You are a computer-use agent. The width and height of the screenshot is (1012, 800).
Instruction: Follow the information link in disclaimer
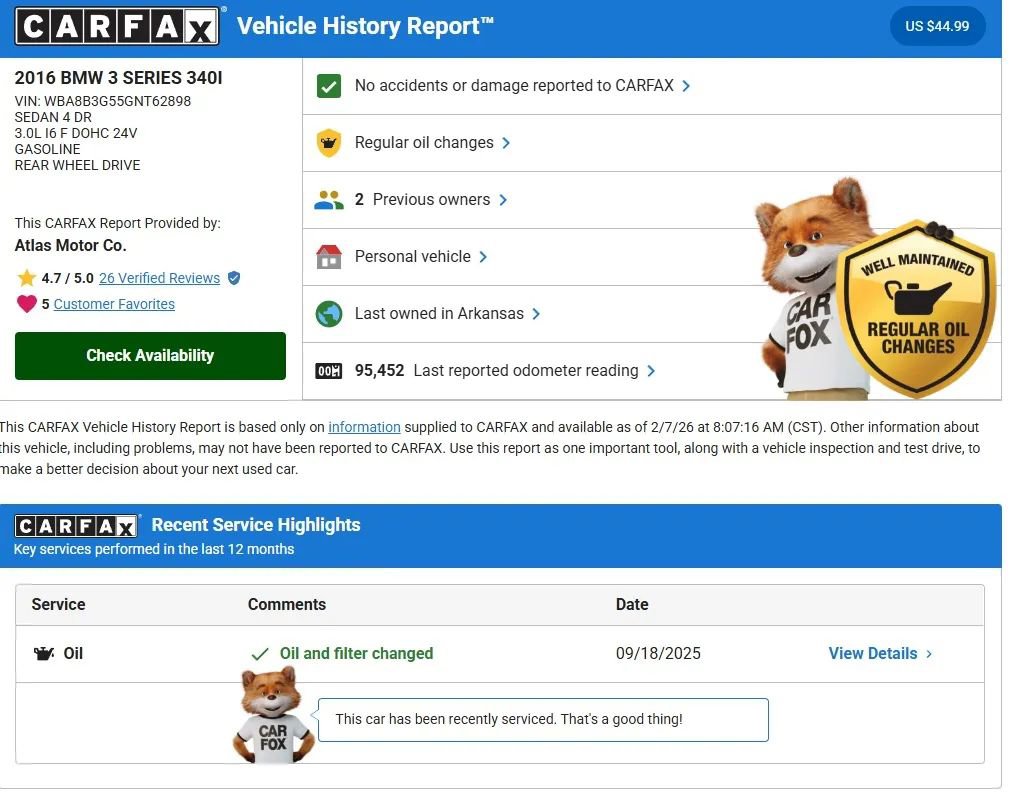click(364, 427)
